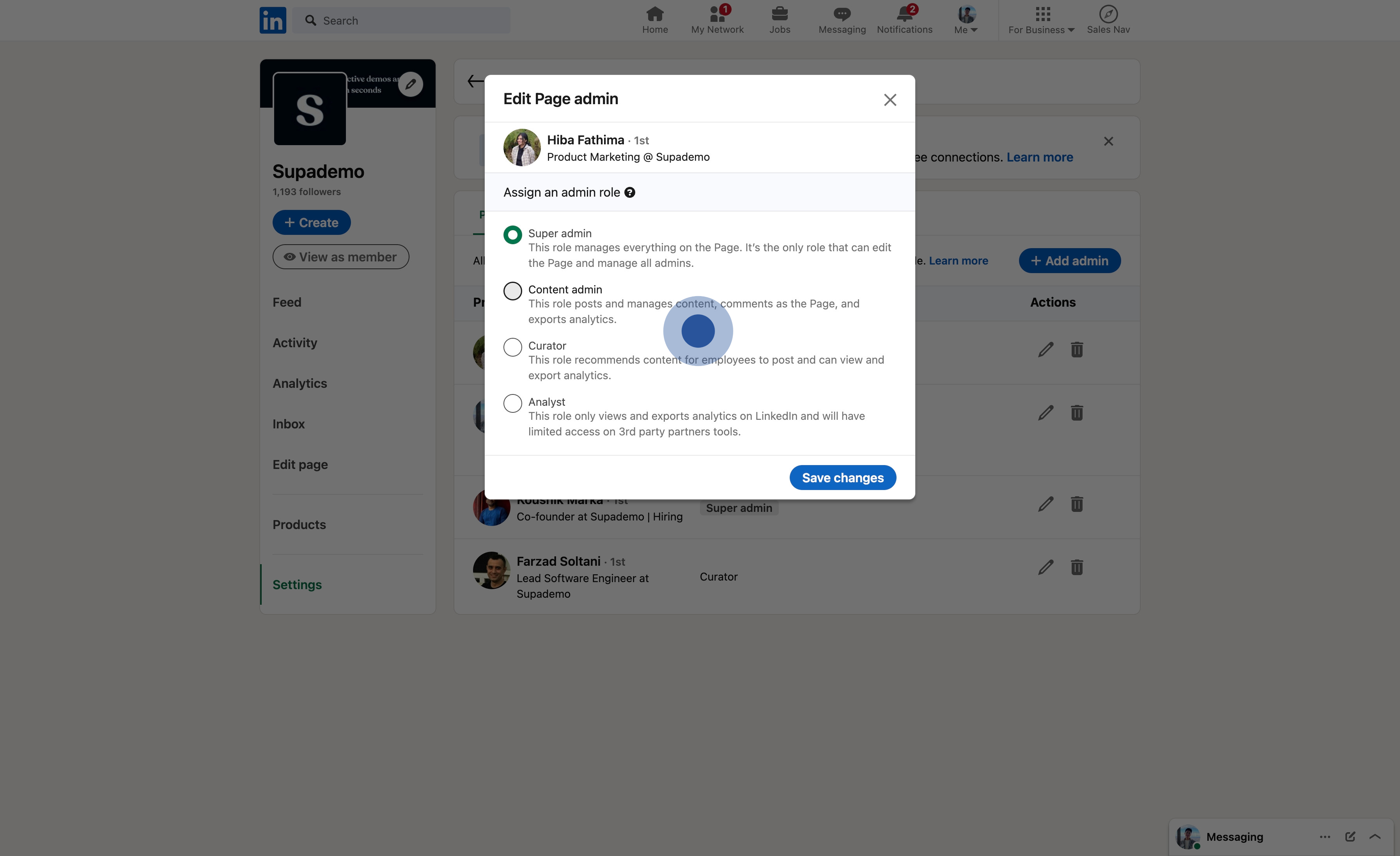Click the help icon beside Assign an admin role
The image size is (1400, 856).
point(629,193)
